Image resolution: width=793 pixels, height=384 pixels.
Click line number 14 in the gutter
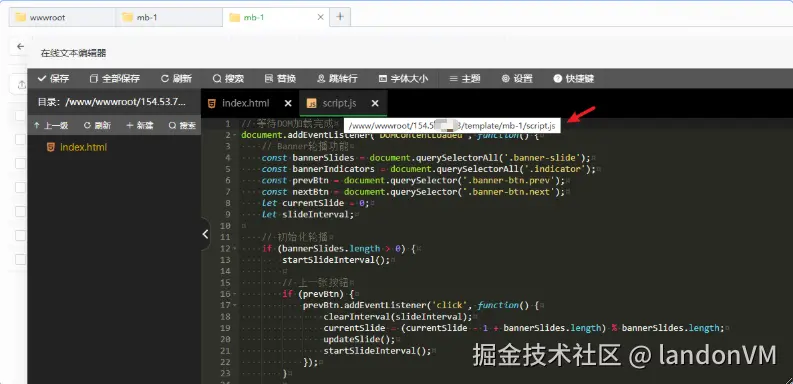point(226,271)
